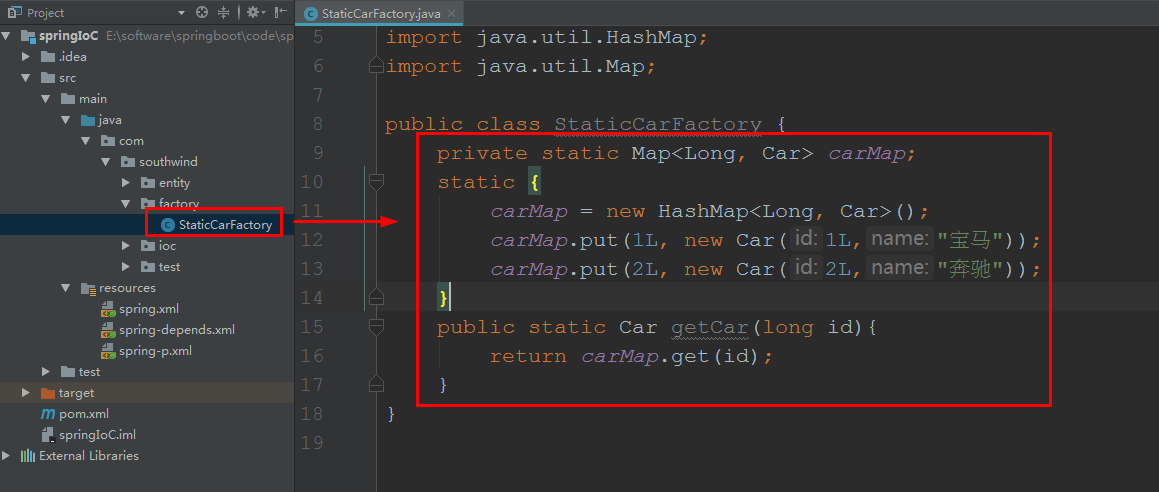
Task: Open spring.xml file
Action: coord(149,309)
